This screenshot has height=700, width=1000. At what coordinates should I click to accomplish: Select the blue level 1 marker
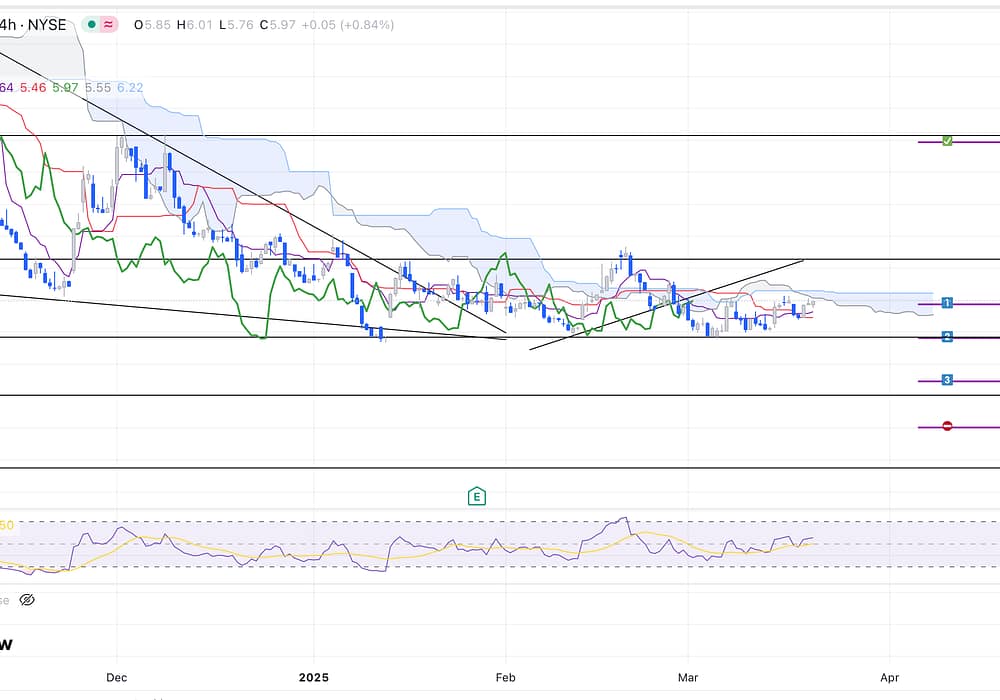[x=947, y=302]
